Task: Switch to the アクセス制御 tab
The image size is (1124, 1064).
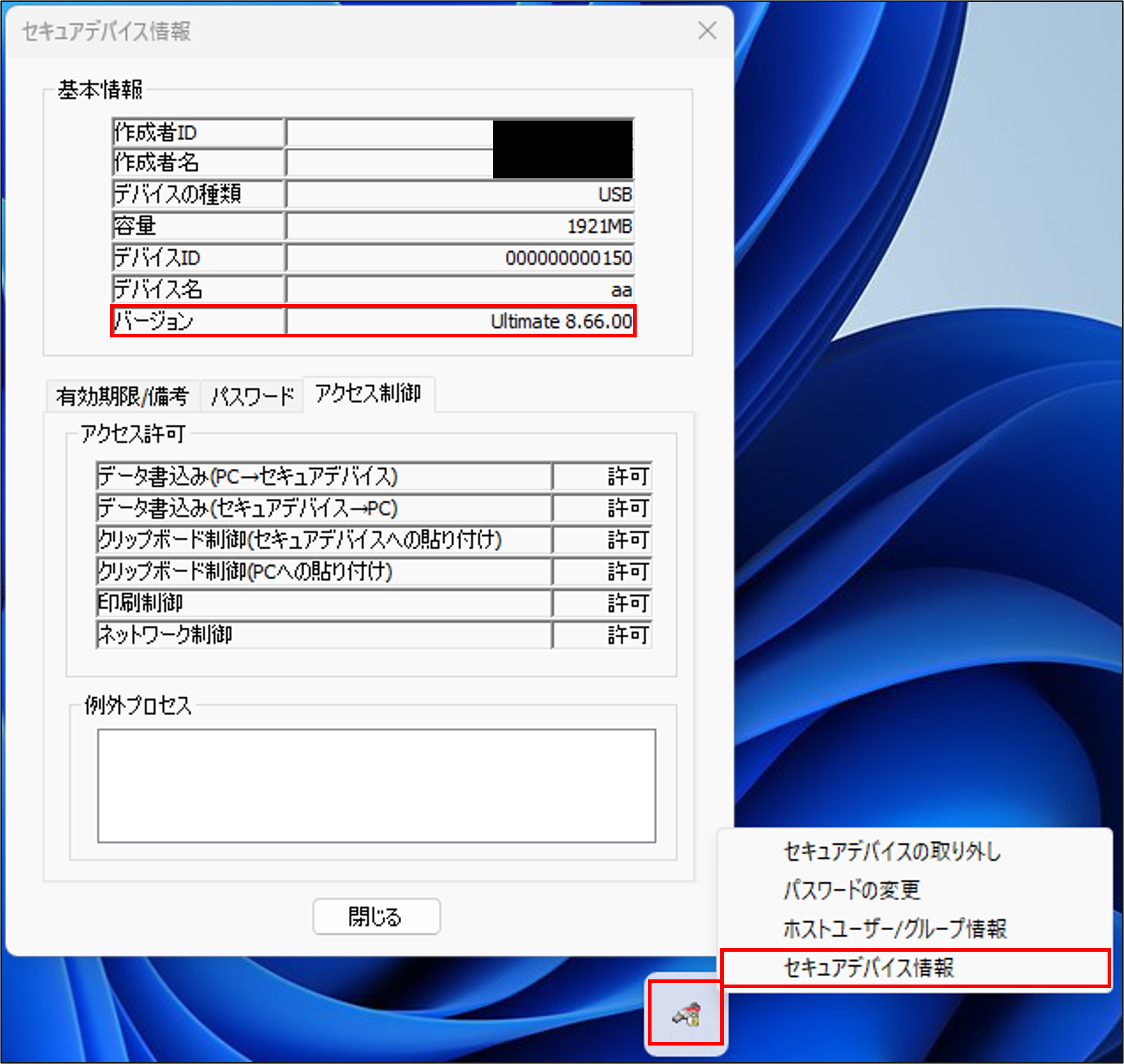Action: click(369, 394)
